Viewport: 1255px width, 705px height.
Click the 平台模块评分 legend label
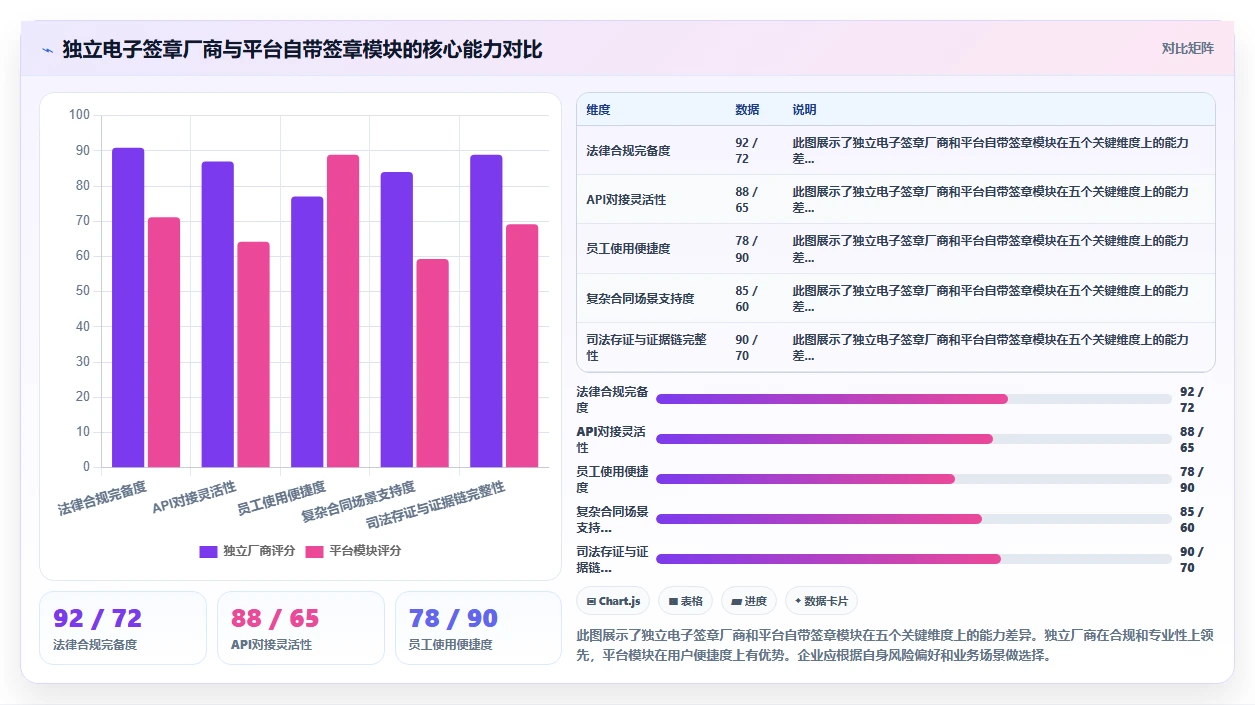tap(365, 551)
